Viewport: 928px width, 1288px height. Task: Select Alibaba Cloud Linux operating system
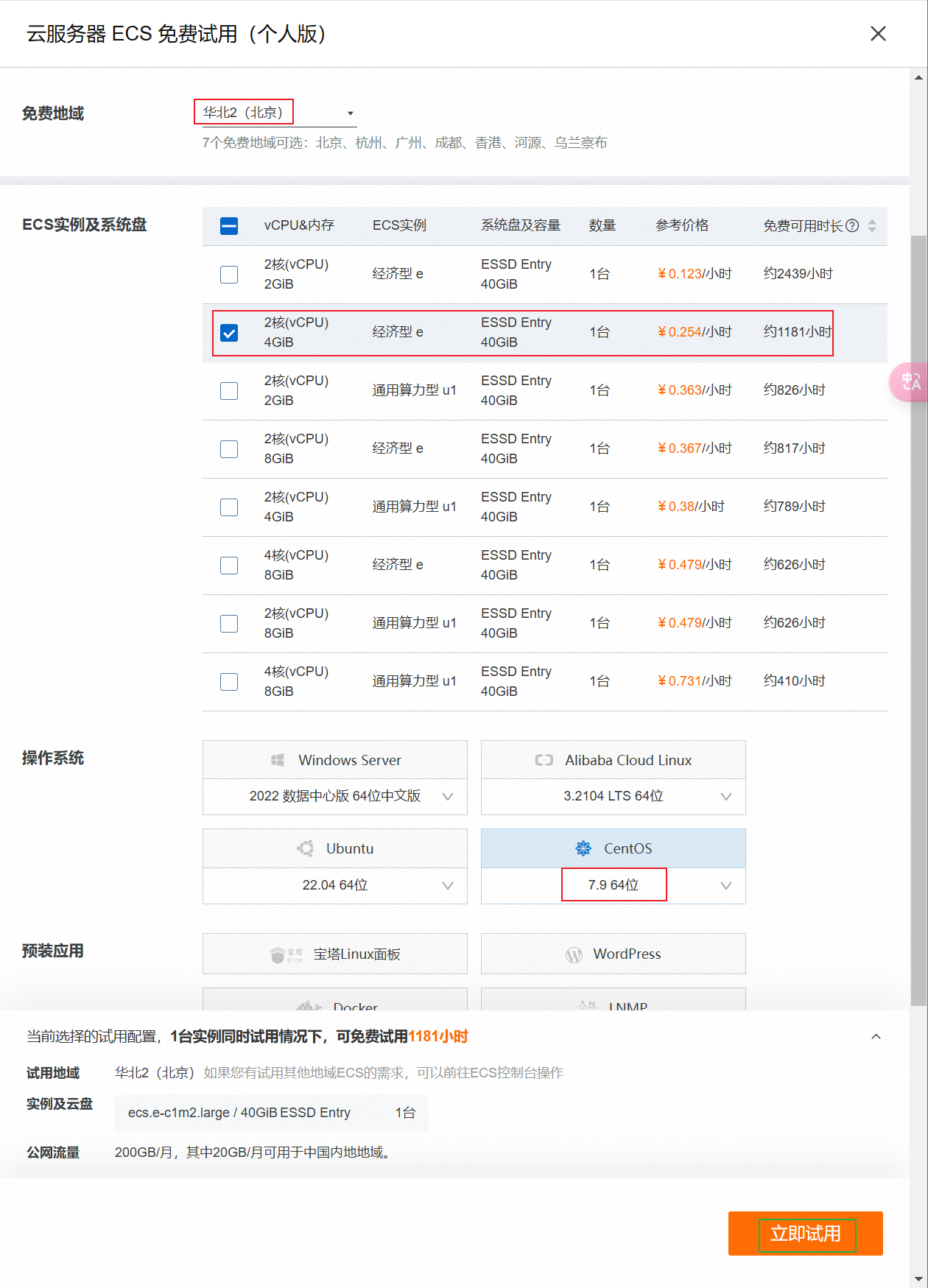pos(614,760)
